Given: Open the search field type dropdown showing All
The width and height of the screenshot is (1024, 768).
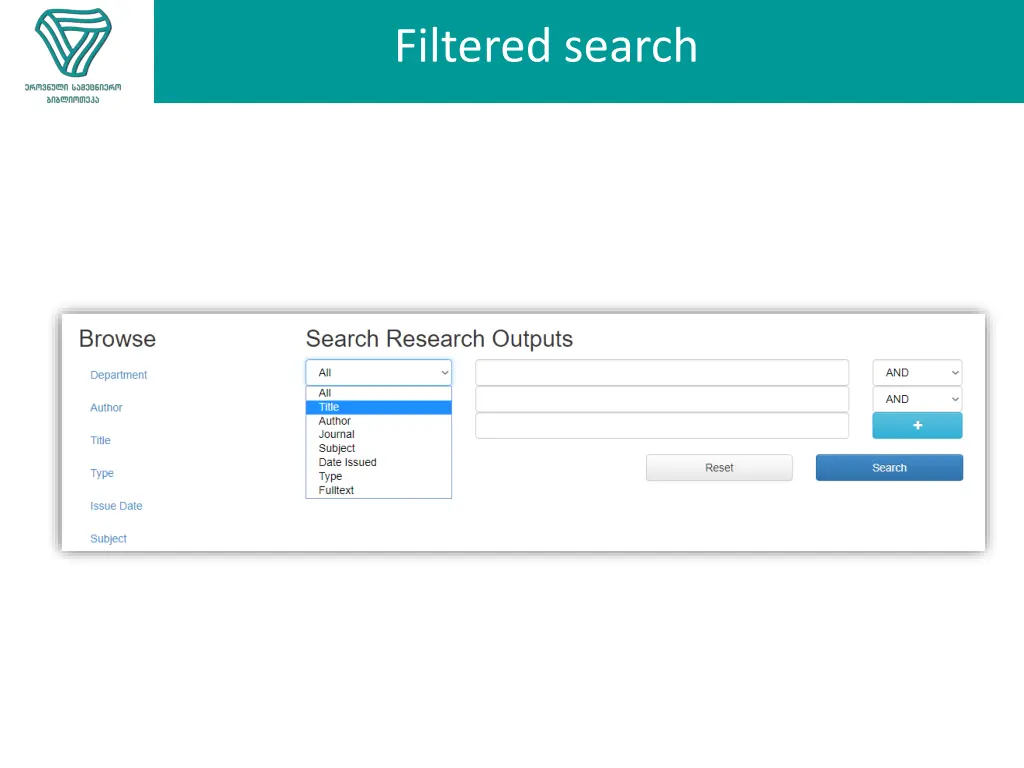Looking at the screenshot, I should pos(379,372).
